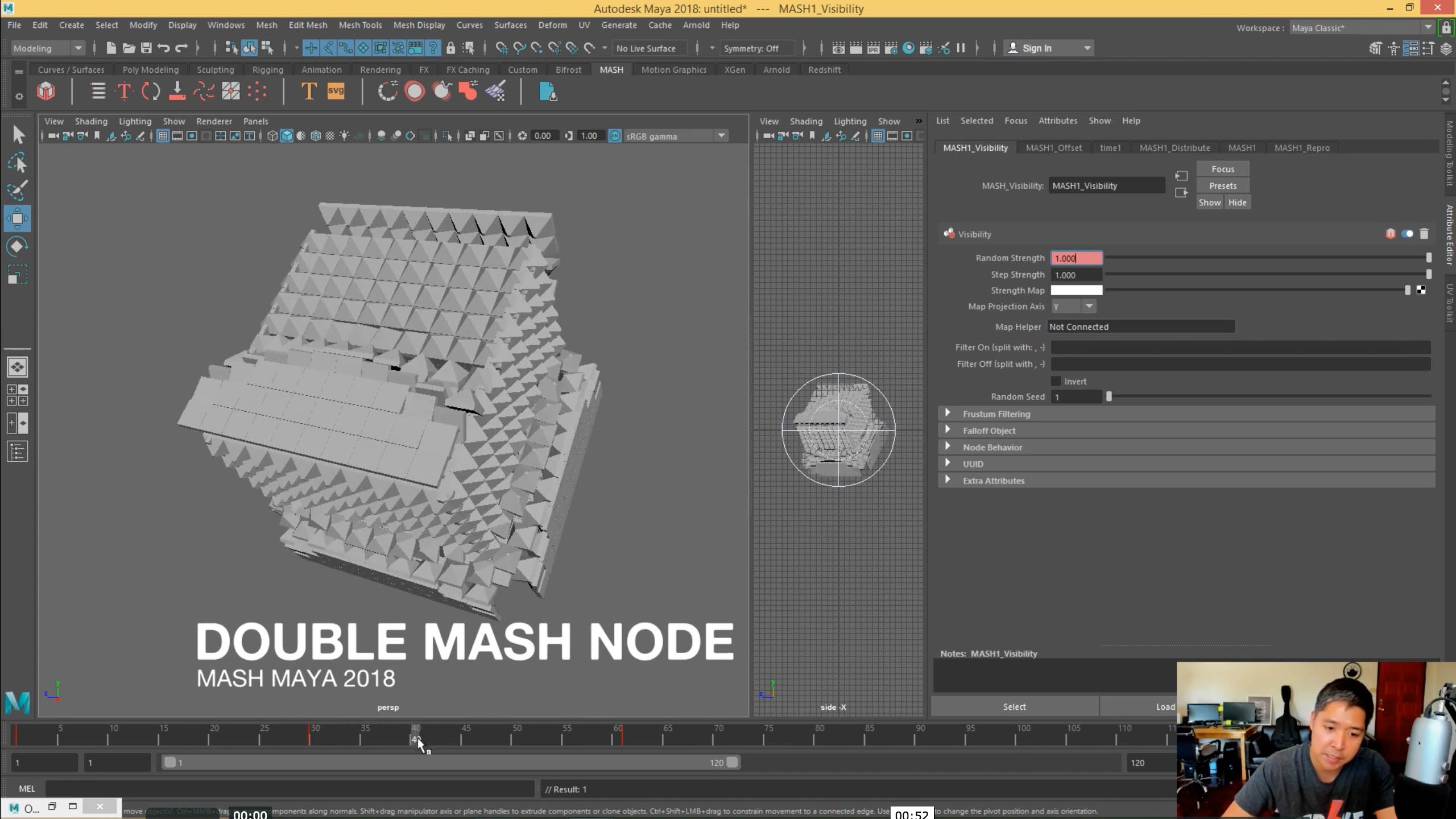
Task: Select the Paint Selection brush tool
Action: tap(17, 191)
